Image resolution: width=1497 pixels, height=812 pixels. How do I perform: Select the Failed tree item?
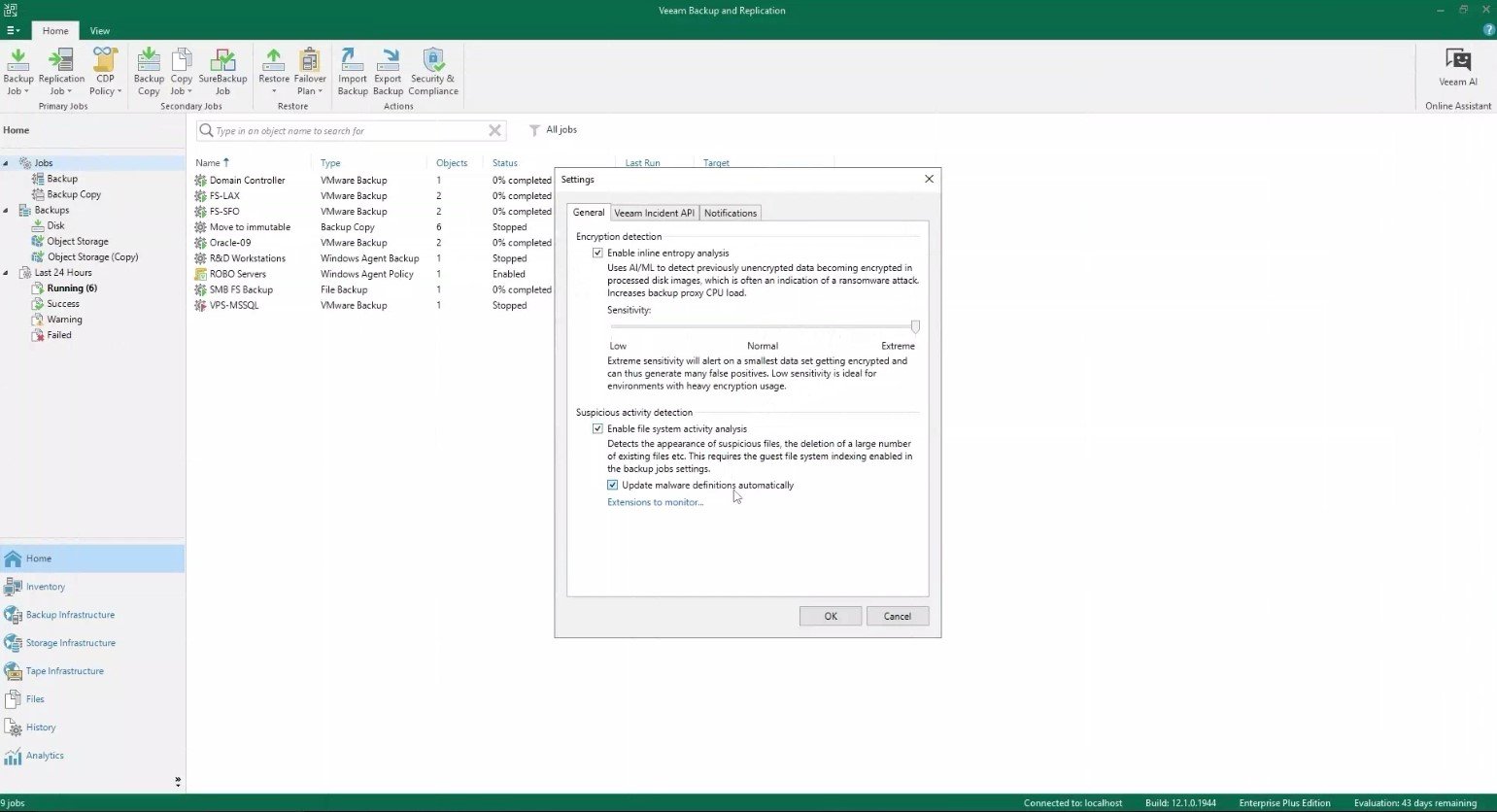[59, 335]
